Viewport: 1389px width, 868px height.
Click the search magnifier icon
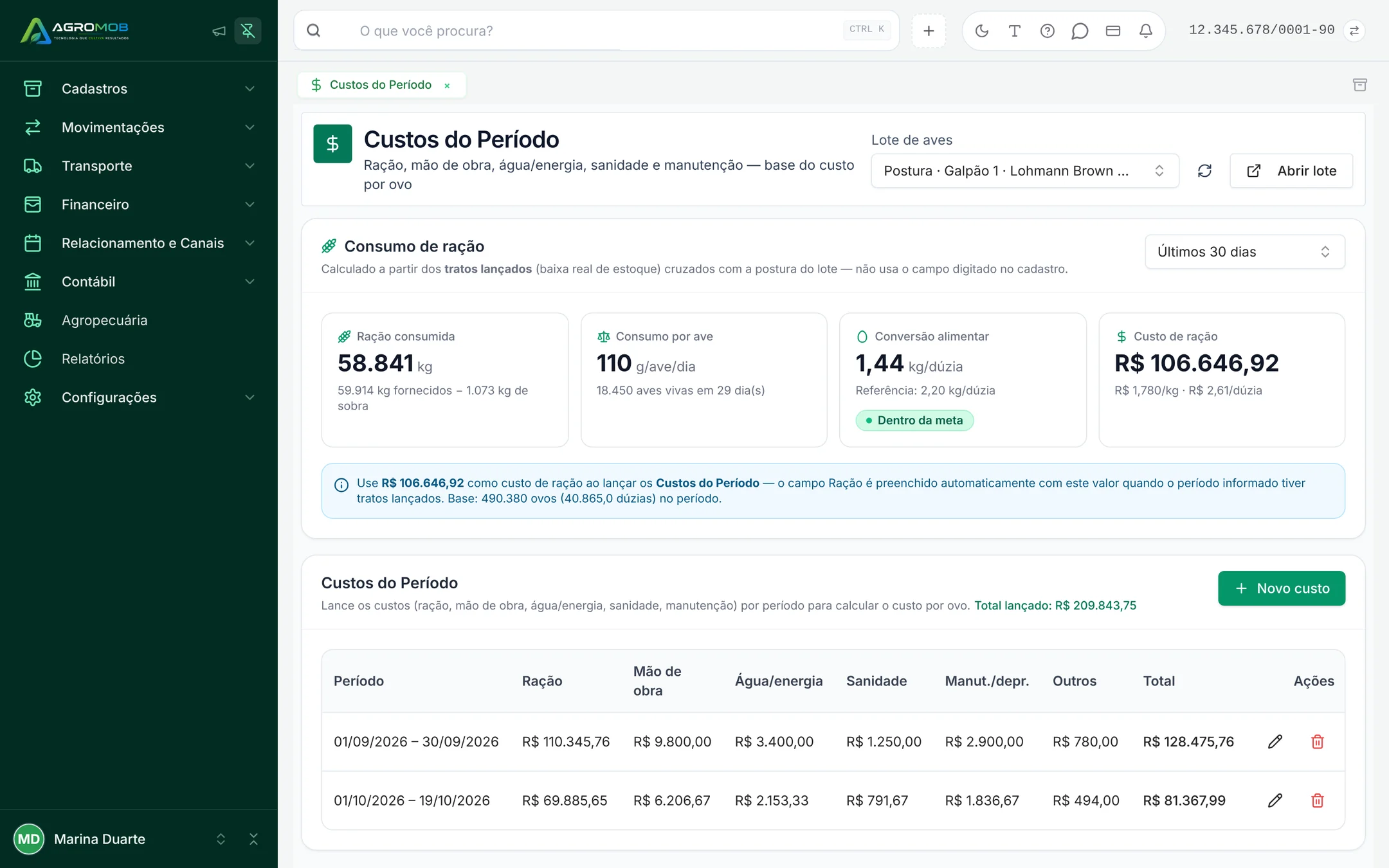click(x=314, y=31)
